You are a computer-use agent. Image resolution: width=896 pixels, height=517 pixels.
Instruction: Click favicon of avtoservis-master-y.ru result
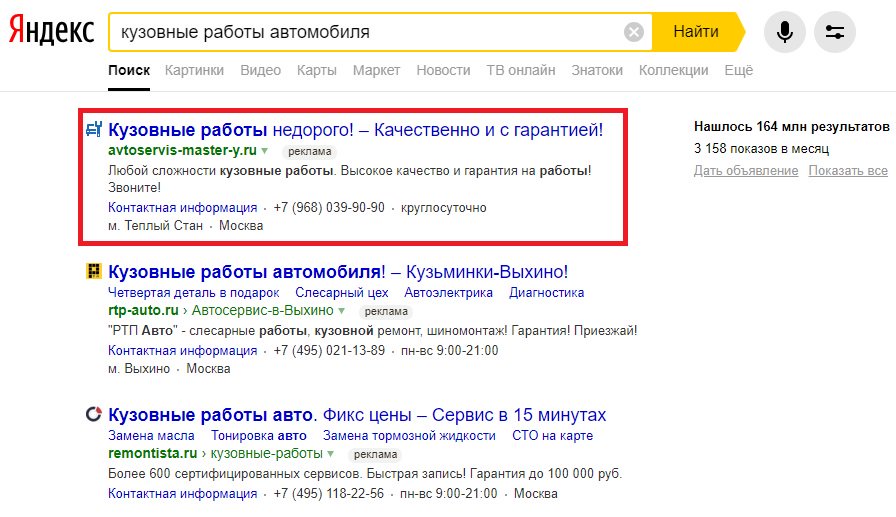94,129
